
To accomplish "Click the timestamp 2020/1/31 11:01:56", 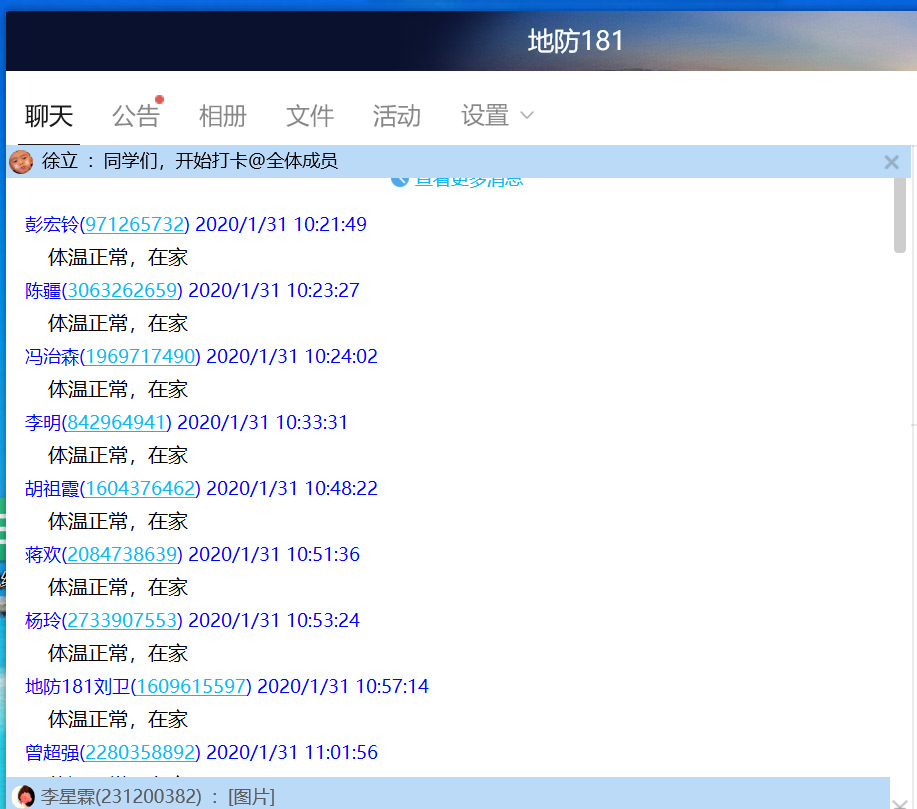I will [x=292, y=753].
